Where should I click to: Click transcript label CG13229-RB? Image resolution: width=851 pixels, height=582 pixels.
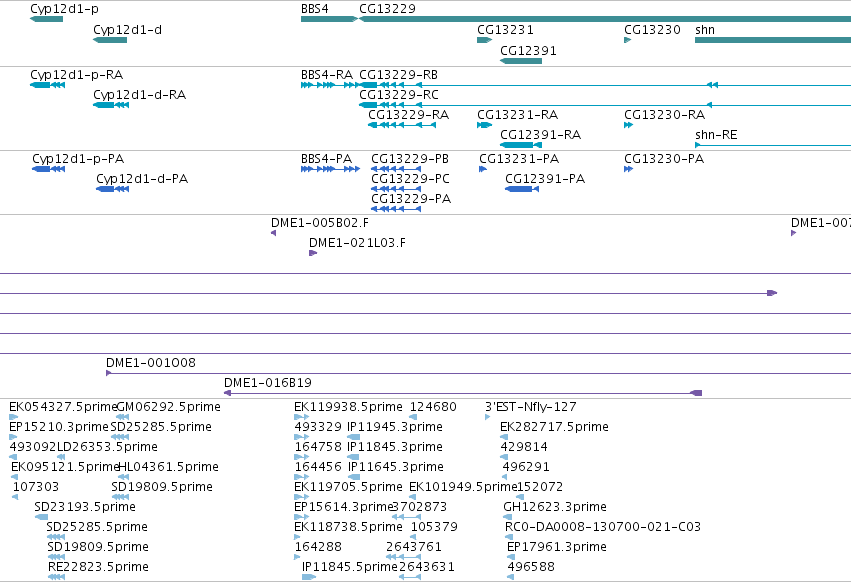398,75
